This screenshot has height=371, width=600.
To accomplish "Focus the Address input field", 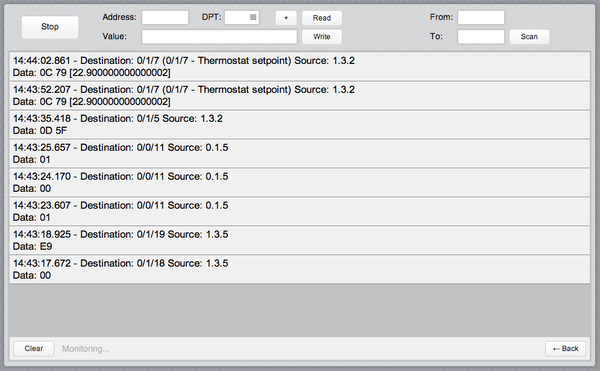I will coord(165,17).
